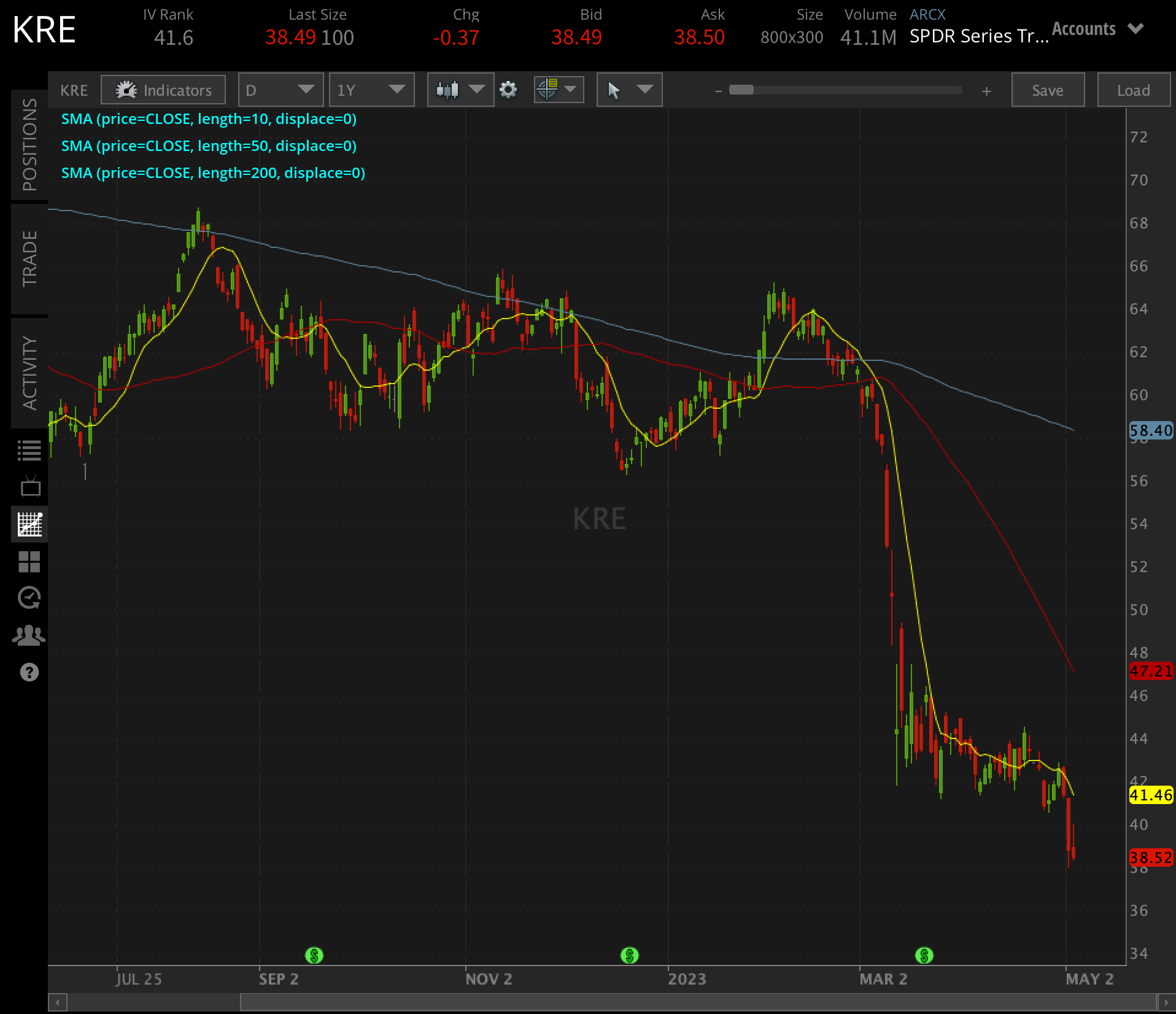Switch to the TRADE tab

(28, 258)
